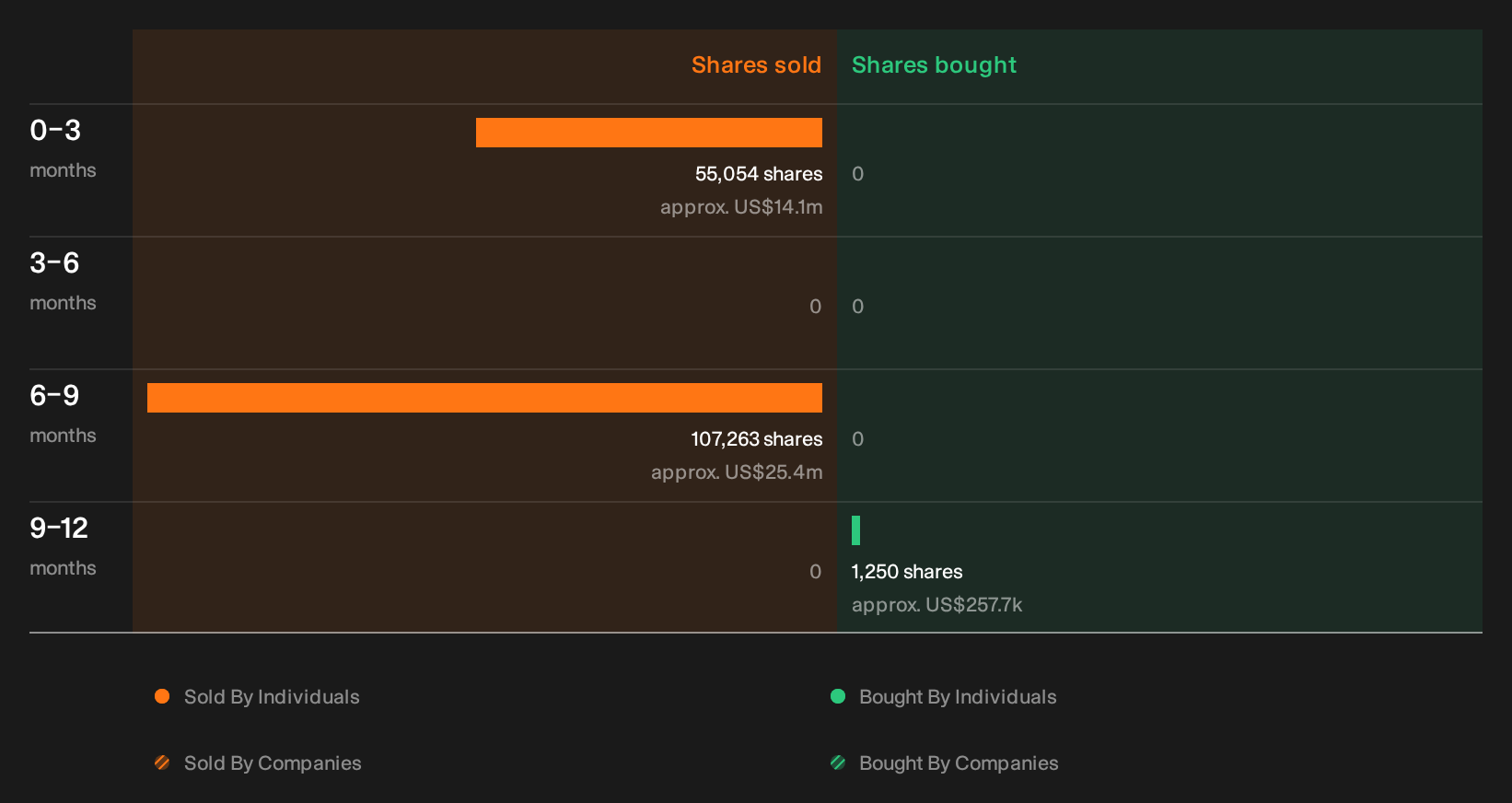Image resolution: width=1512 pixels, height=803 pixels.
Task: Click the "approx. US$14.1m" amount
Action: [x=741, y=207]
